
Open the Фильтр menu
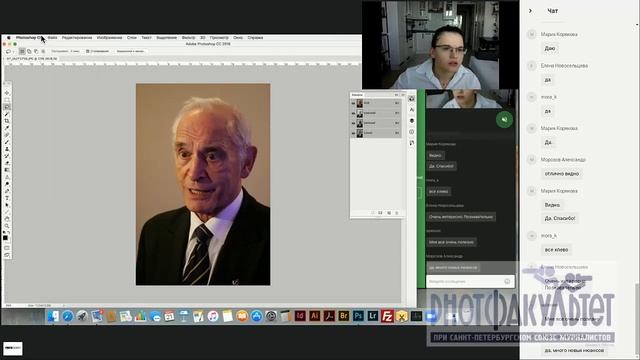(x=188, y=38)
